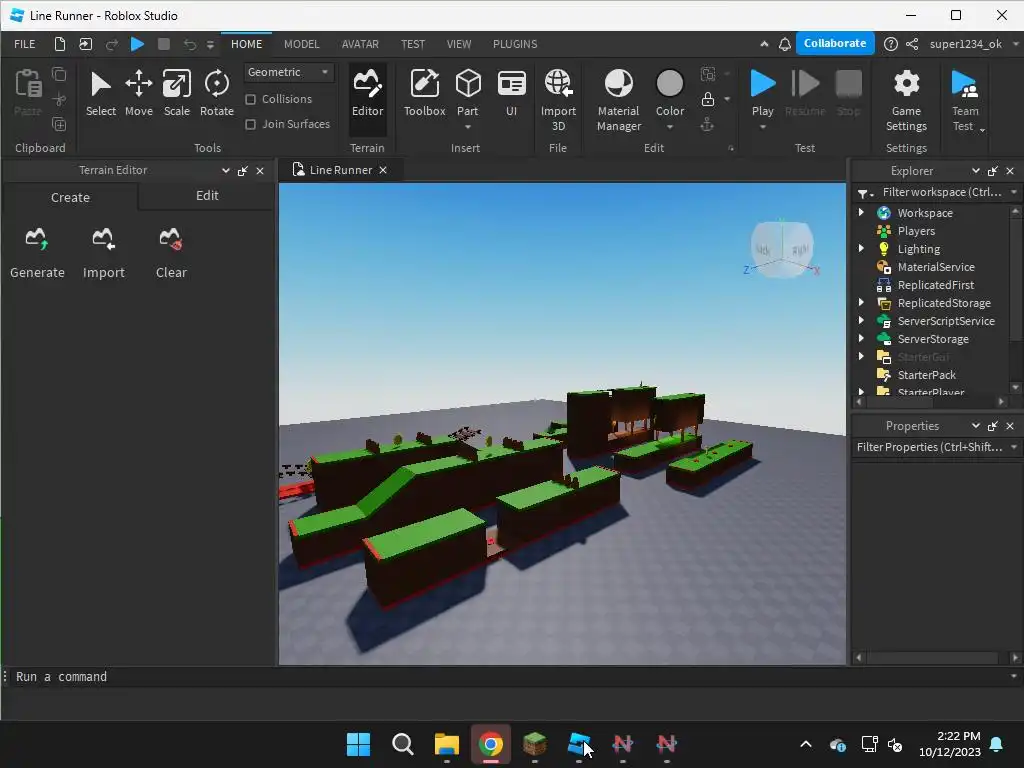The image size is (1024, 768).
Task: Select StarterPack in Explorer
Action: [926, 374]
